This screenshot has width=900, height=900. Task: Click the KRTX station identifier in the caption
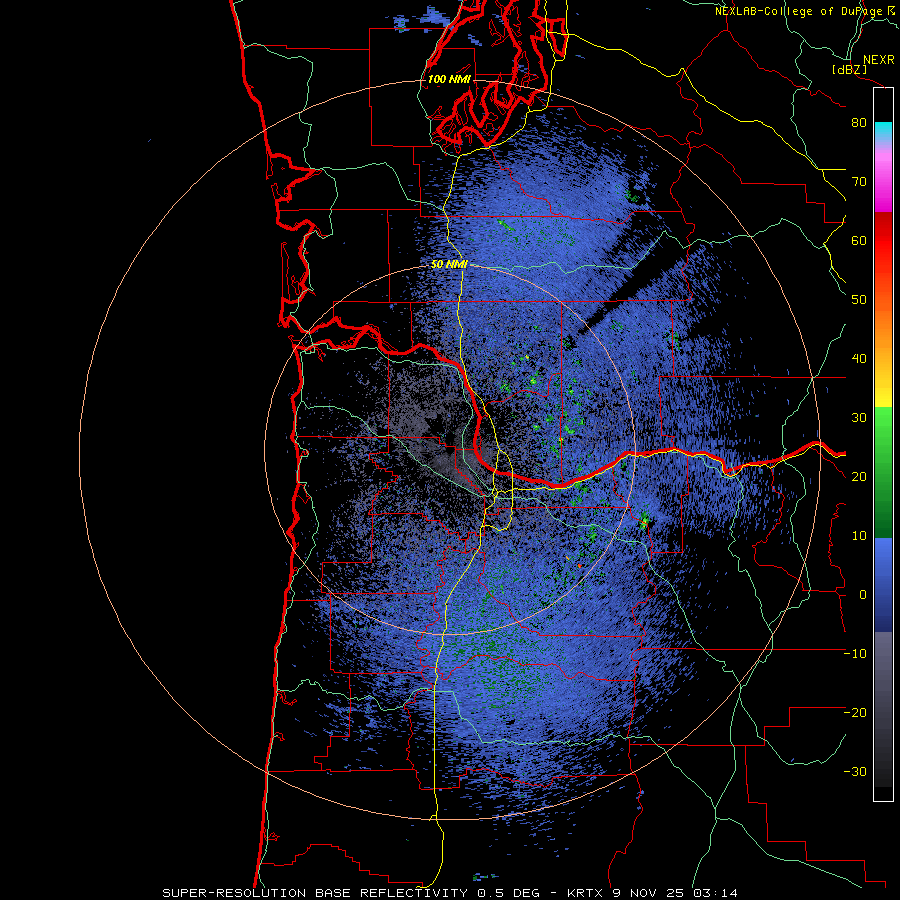click(585, 893)
